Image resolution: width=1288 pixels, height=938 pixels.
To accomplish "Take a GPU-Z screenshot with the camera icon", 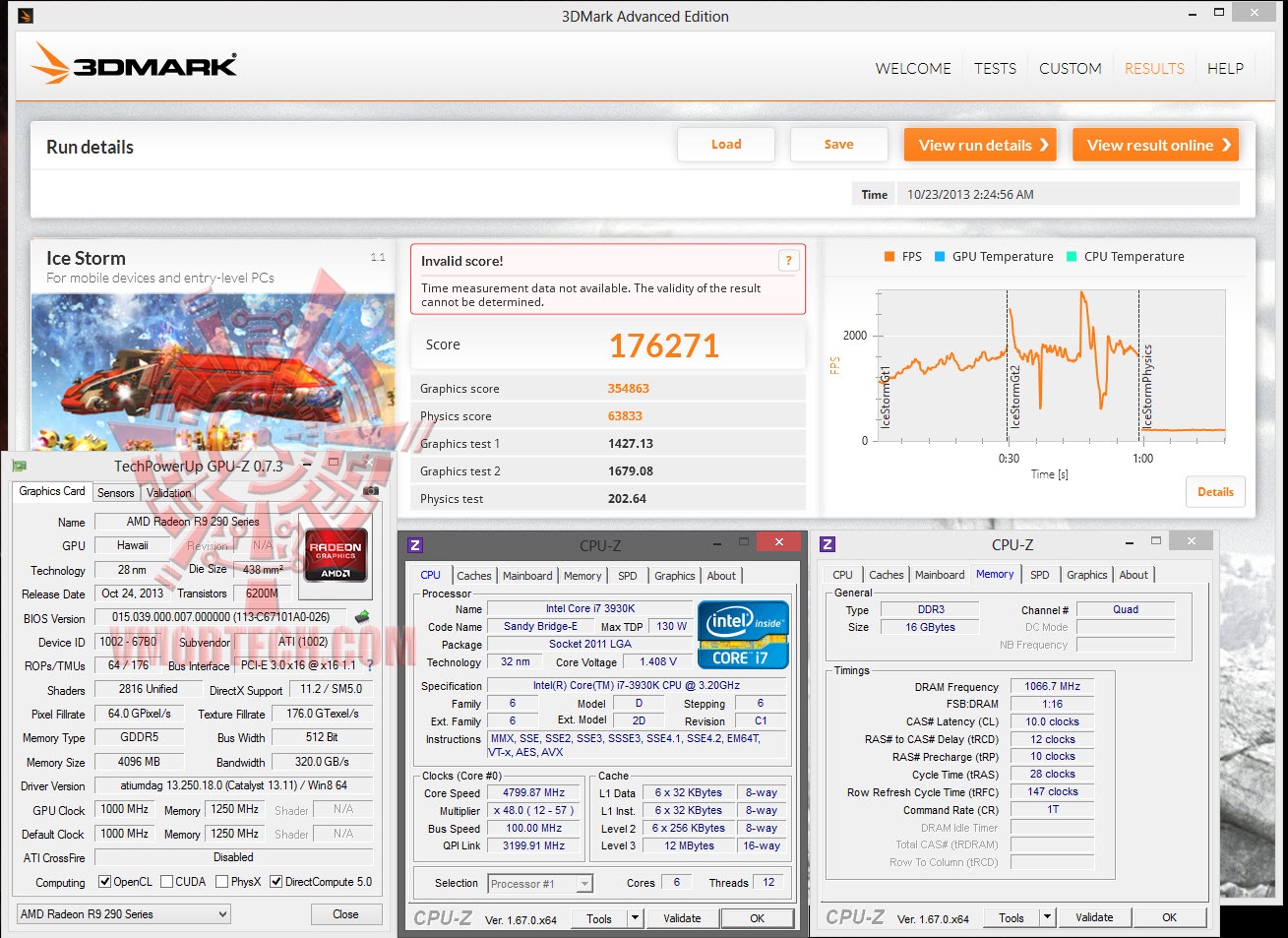I will pyautogui.click(x=371, y=490).
